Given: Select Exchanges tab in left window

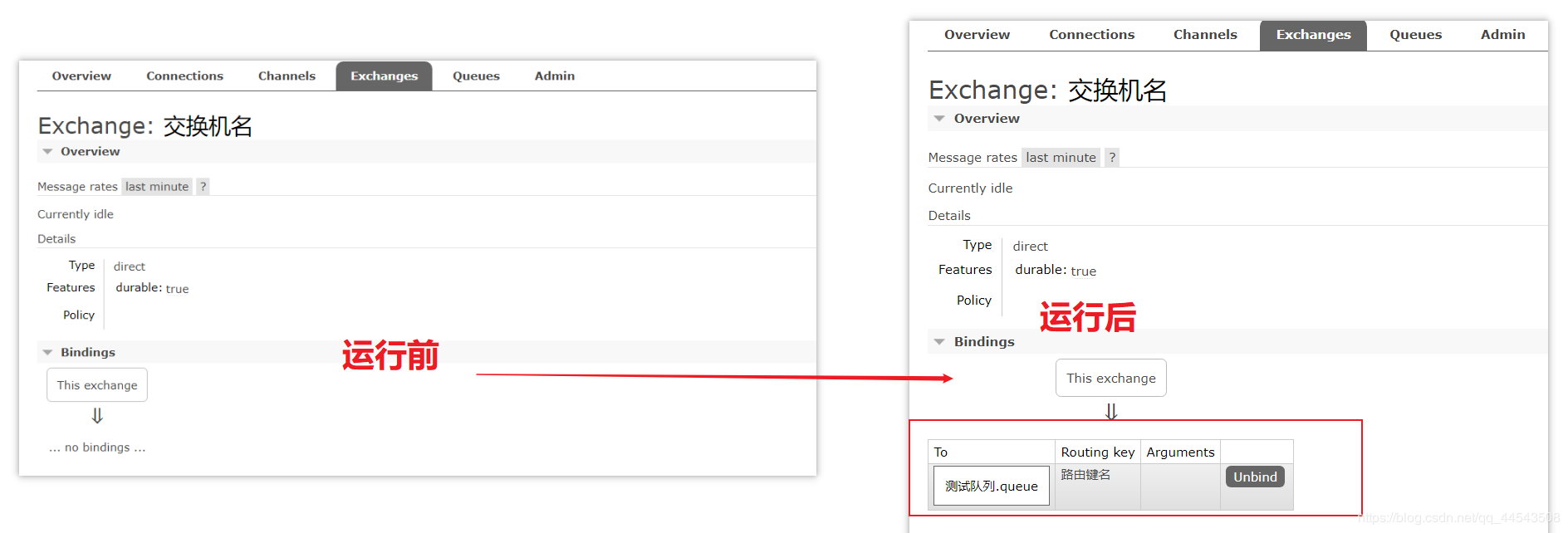Looking at the screenshot, I should (x=384, y=76).
